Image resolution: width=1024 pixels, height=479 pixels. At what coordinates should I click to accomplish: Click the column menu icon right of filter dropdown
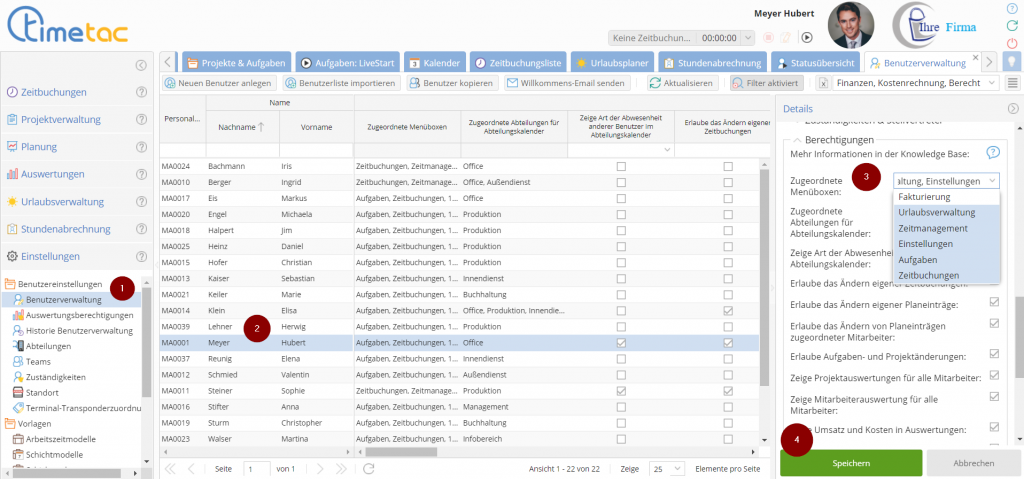pyautogui.click(x=1012, y=83)
